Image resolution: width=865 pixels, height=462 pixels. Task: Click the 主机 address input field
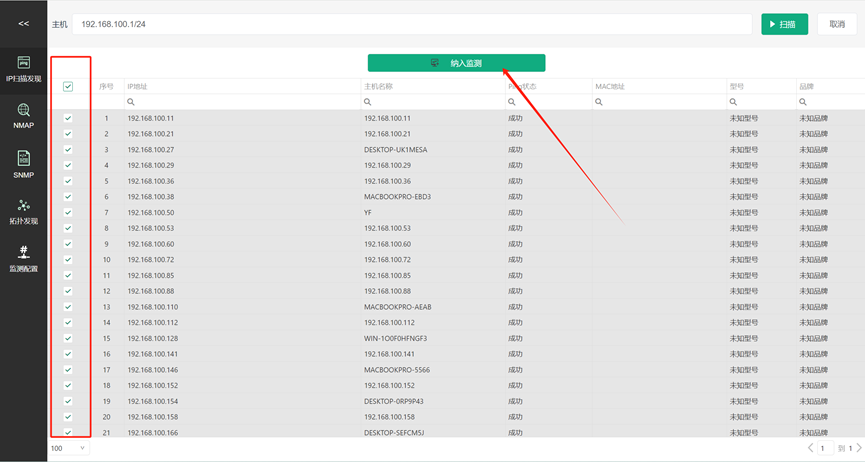[412, 24]
